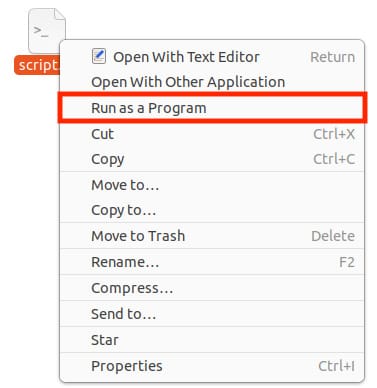
Task: Choose 'Compress…' menu entry
Action: coord(212,288)
